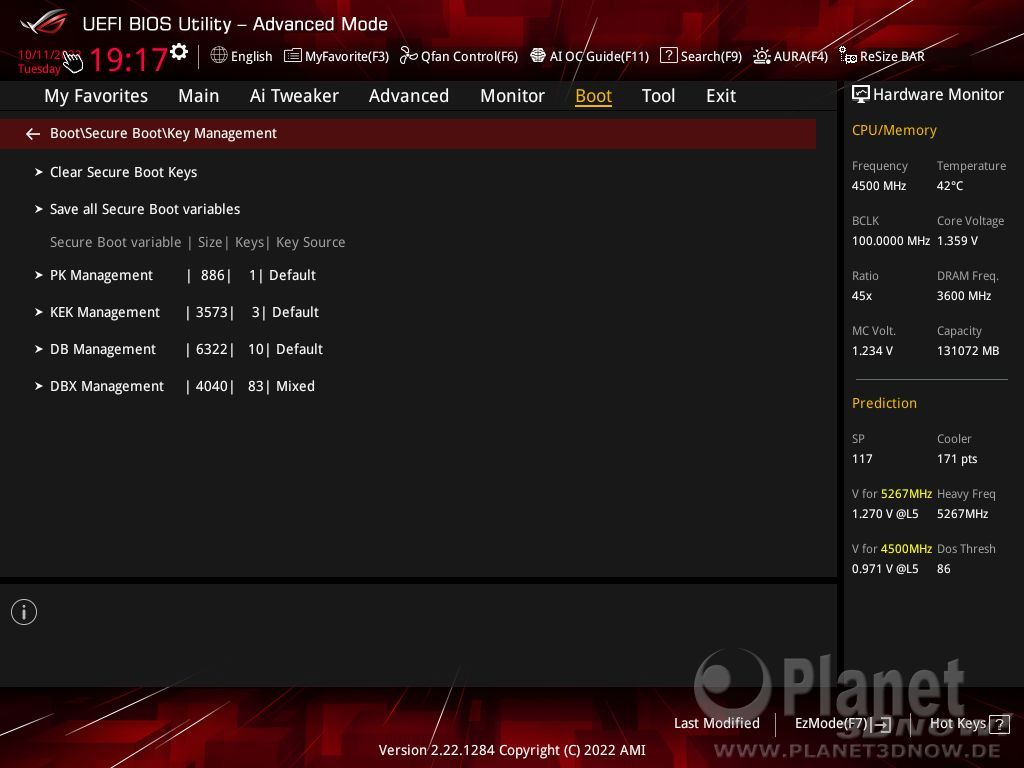Click the globe language icon

pos(219,56)
